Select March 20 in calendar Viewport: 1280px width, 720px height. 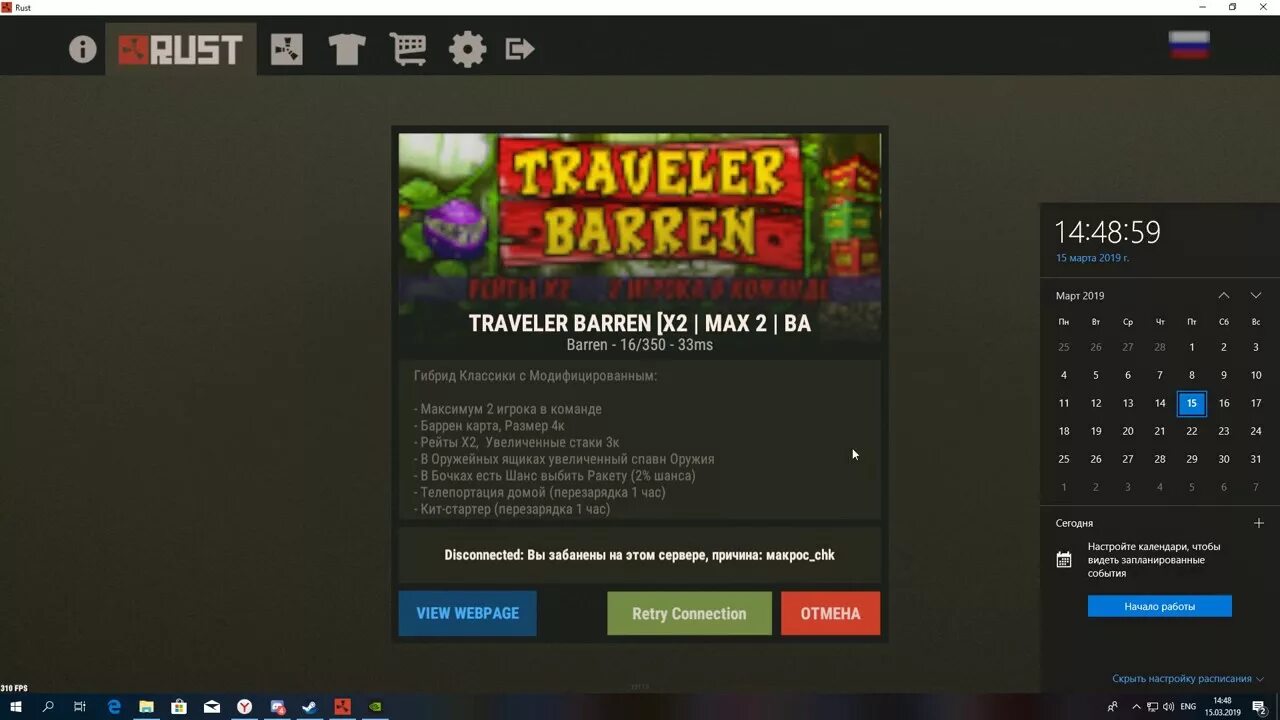(1128, 431)
